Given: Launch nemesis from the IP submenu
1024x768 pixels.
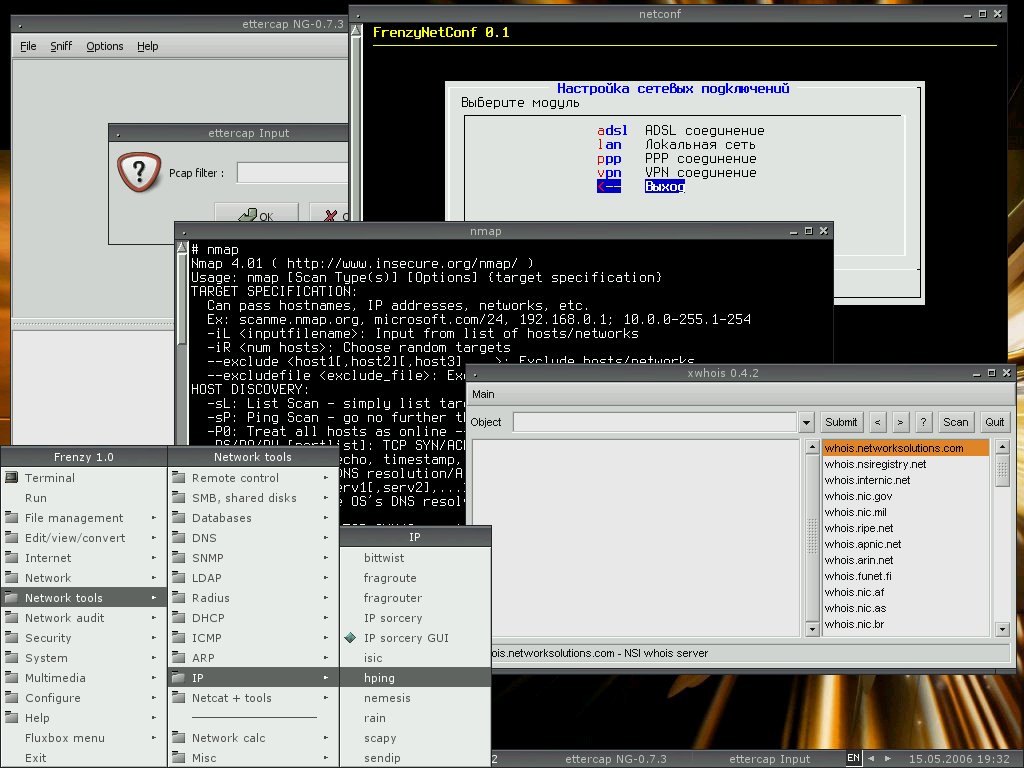Looking at the screenshot, I should [415, 697].
